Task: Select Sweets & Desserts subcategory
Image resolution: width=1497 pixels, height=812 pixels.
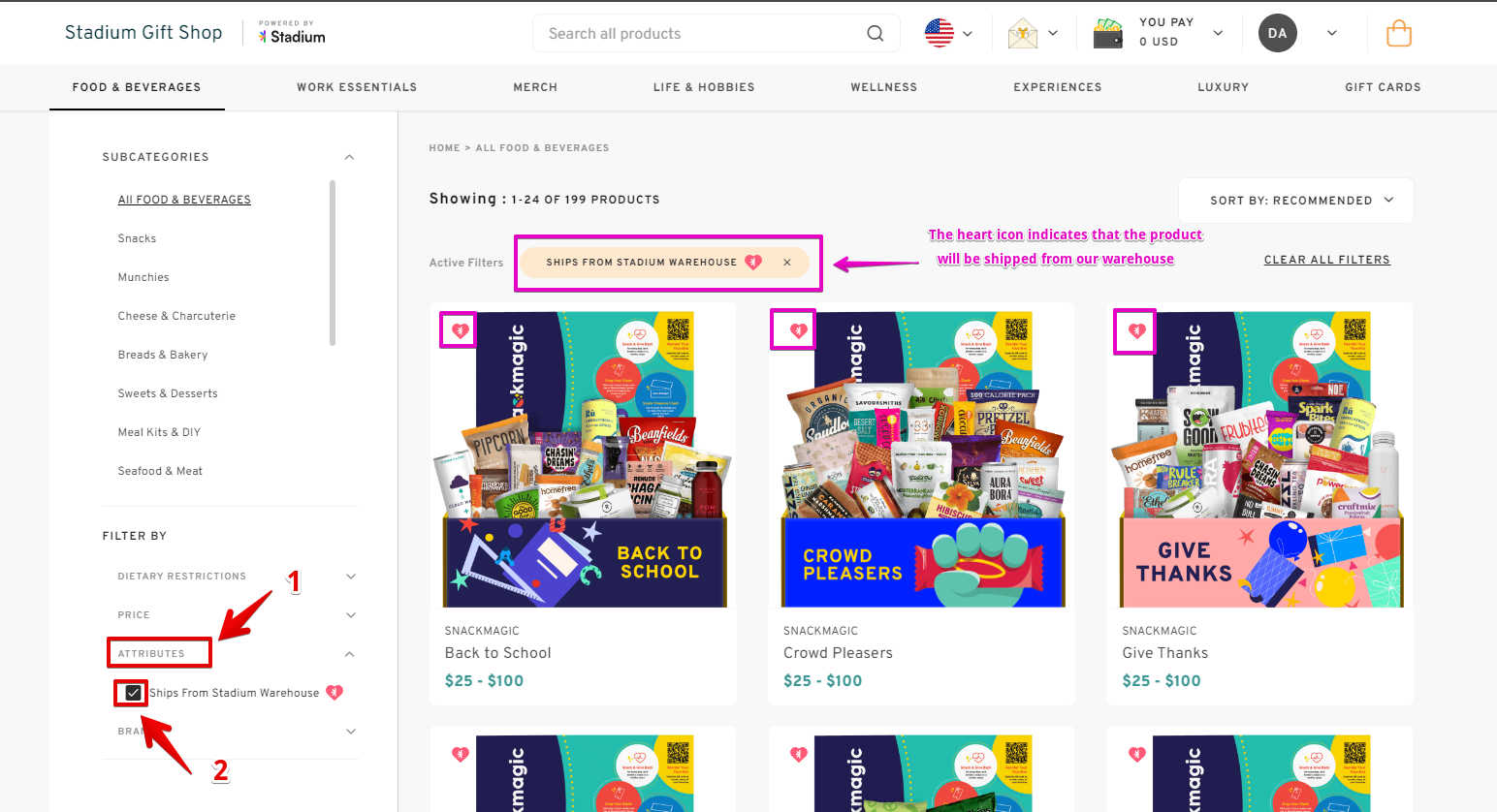Action: pyautogui.click(x=168, y=393)
